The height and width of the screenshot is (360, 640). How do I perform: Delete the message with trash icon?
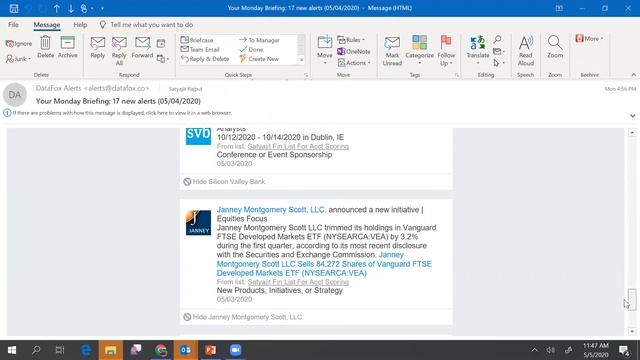(45, 47)
